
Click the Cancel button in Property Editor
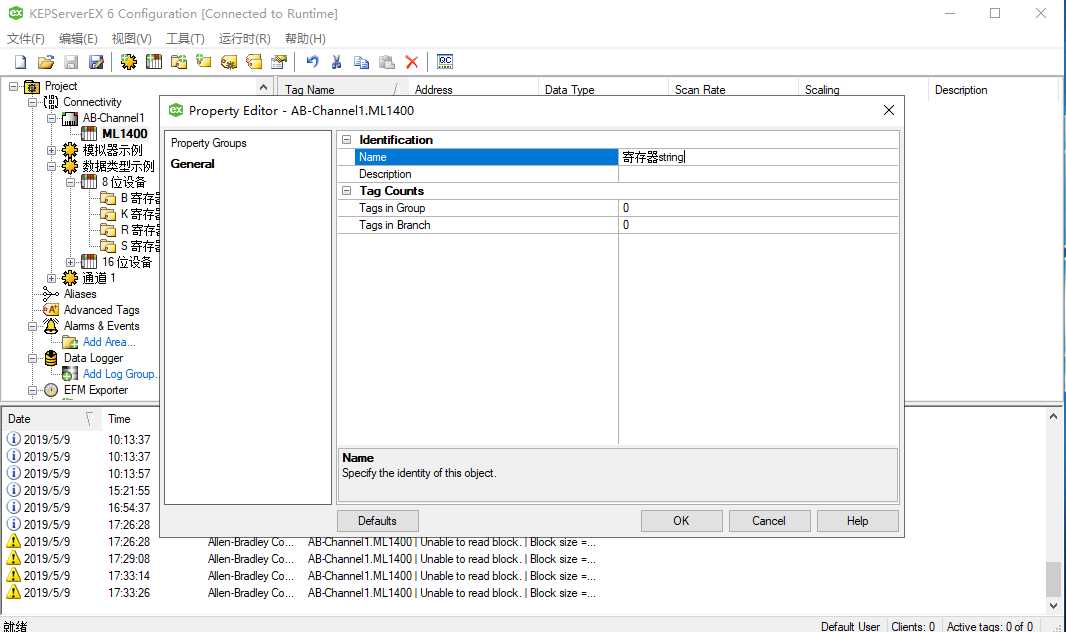pyautogui.click(x=769, y=521)
